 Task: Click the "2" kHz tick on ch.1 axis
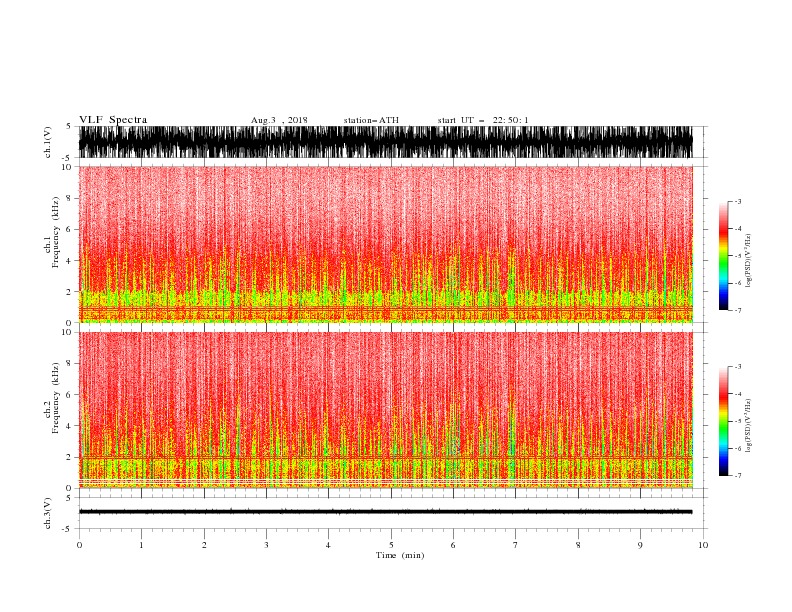[x=69, y=292]
